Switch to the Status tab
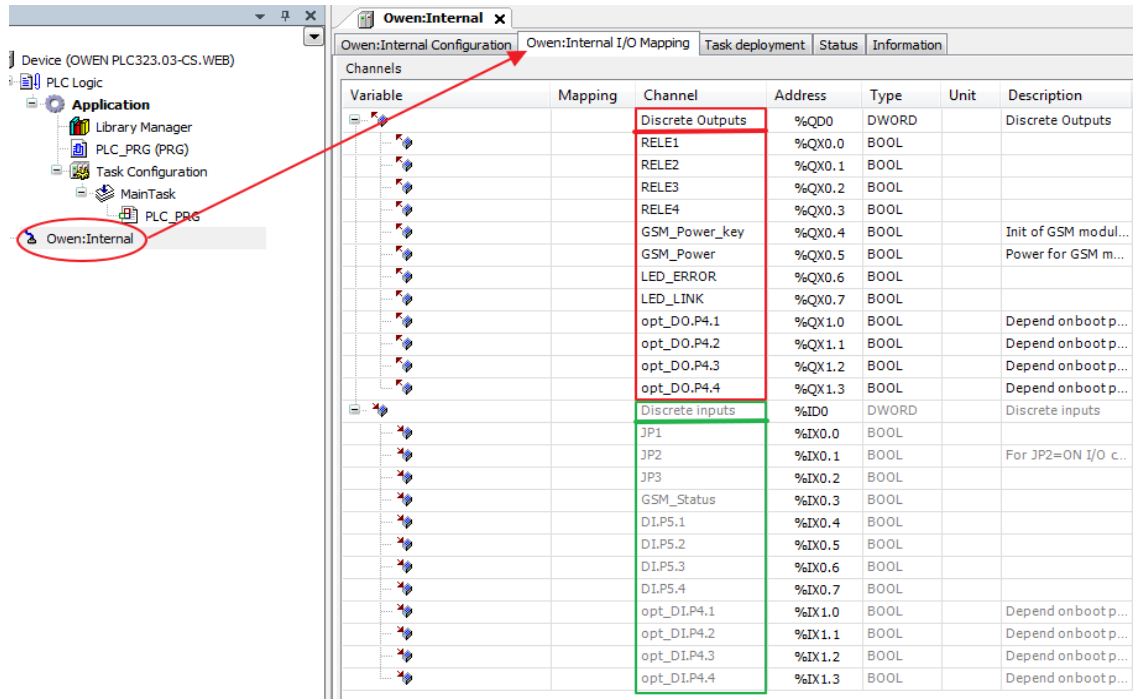 pos(840,45)
